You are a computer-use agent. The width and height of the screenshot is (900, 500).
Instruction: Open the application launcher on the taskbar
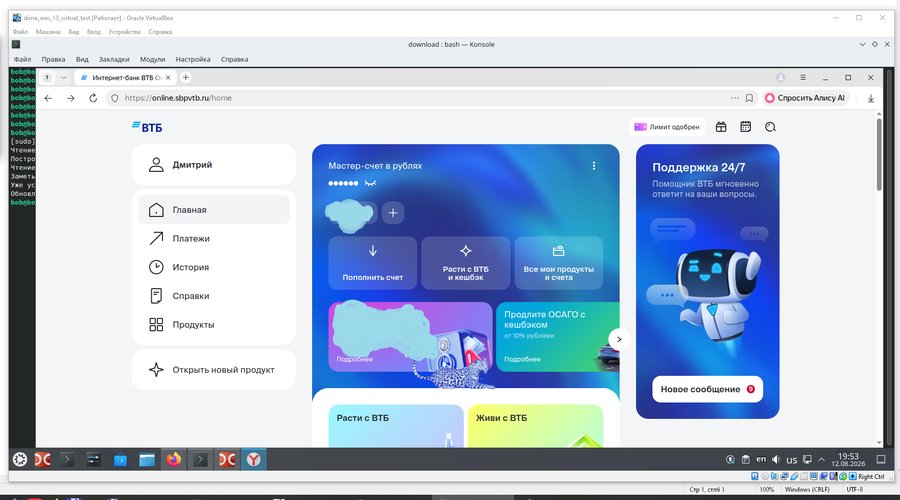coord(20,459)
